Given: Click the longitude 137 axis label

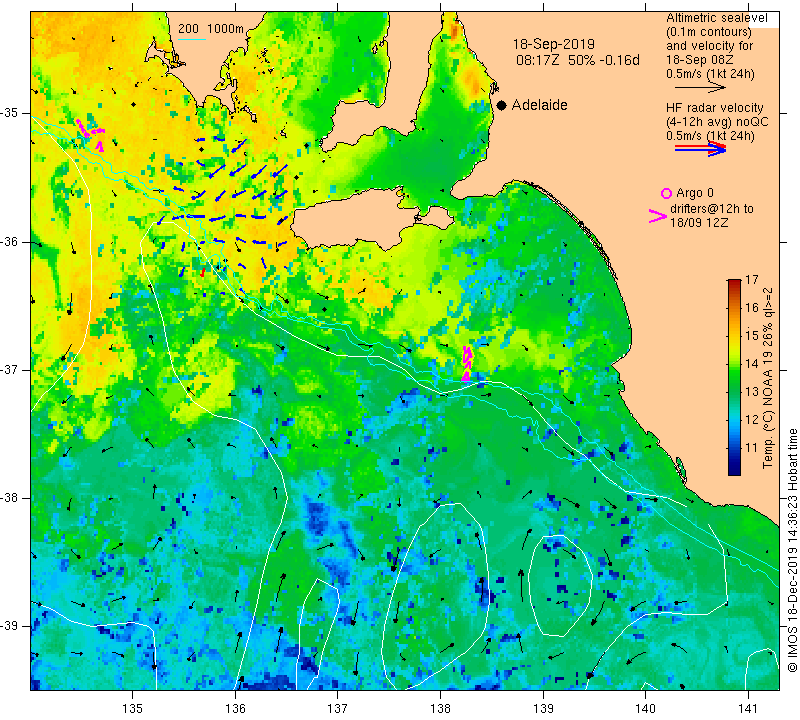Looking at the screenshot, I should click(x=338, y=709).
